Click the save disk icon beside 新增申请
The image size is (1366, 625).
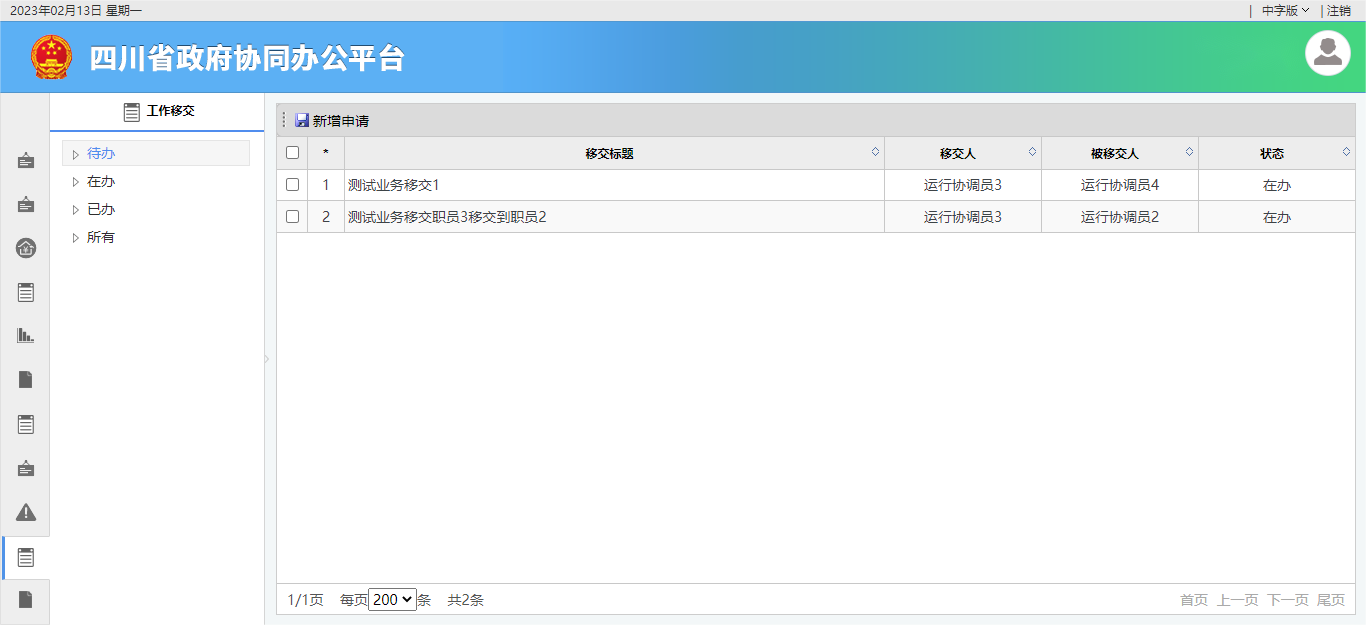pos(302,121)
